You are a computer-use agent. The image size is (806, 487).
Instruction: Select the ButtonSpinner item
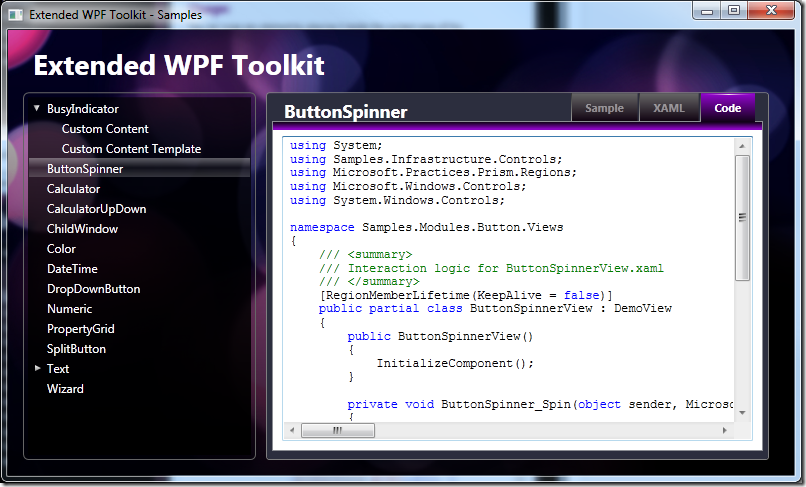pyautogui.click(x=139, y=169)
